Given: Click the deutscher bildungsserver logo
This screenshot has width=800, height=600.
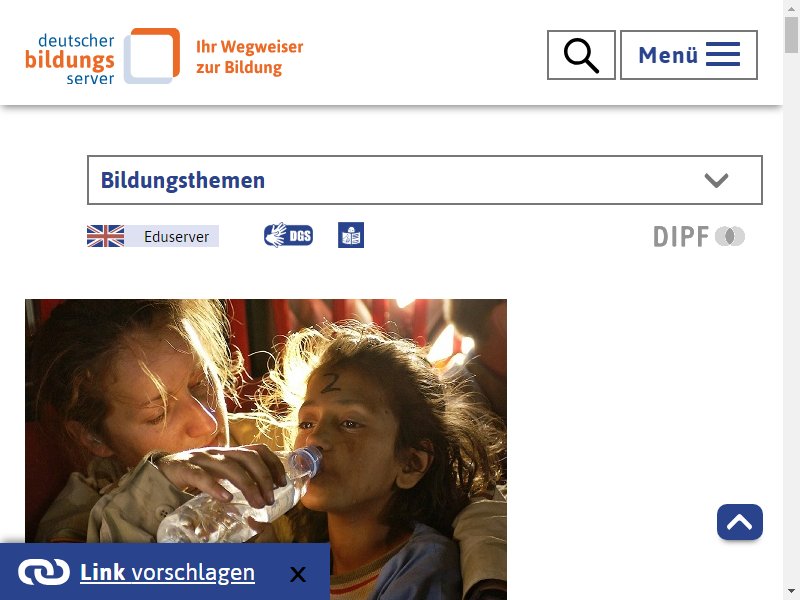Looking at the screenshot, I should point(102,56).
